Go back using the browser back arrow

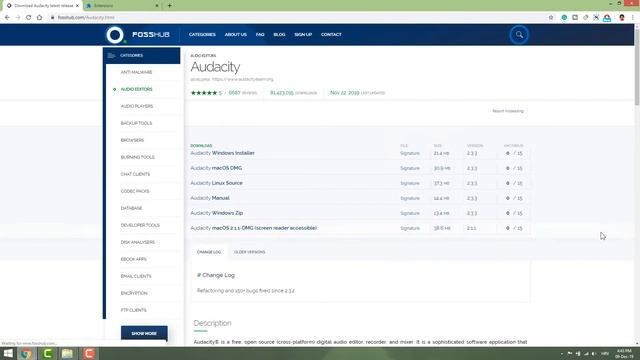[7, 18]
